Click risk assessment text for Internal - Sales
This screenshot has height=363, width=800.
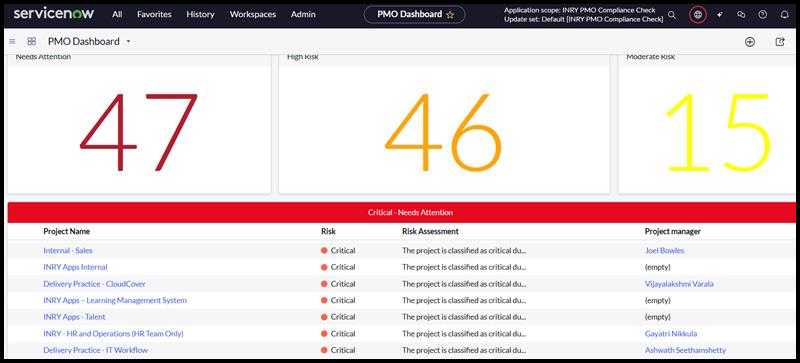point(464,251)
